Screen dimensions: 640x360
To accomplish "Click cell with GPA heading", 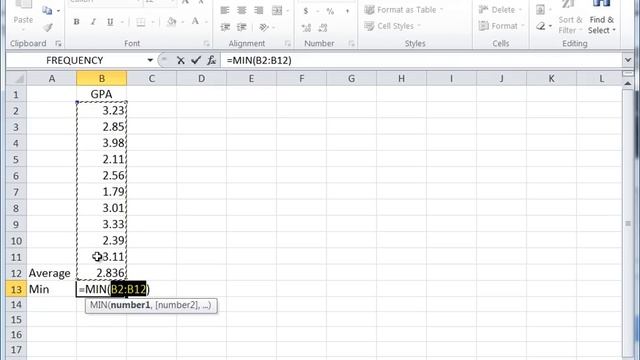I will click(102, 94).
